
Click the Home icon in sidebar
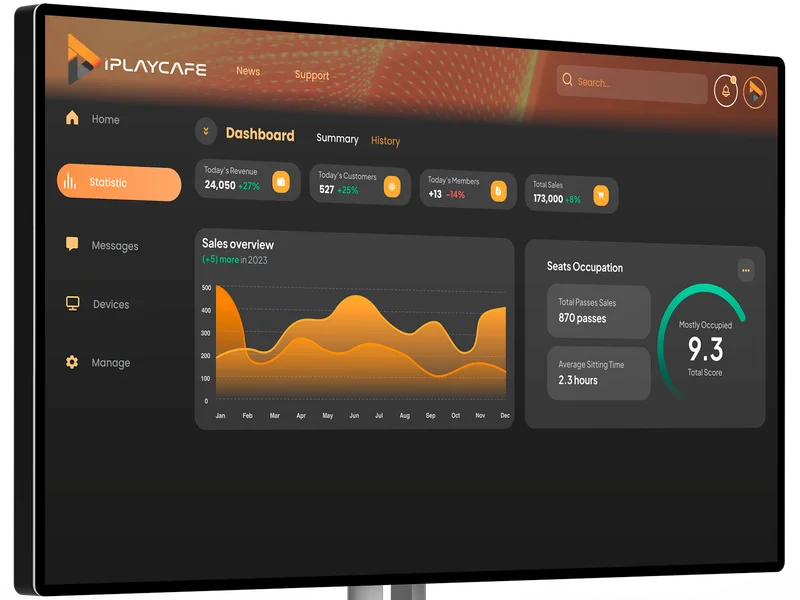click(x=72, y=119)
